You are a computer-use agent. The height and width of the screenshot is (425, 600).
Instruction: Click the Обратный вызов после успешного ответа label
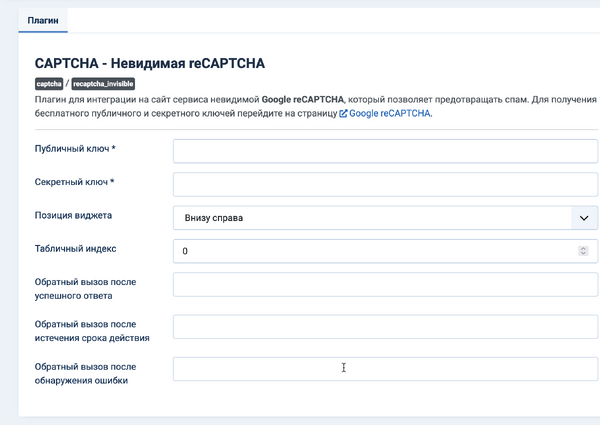(x=85, y=289)
